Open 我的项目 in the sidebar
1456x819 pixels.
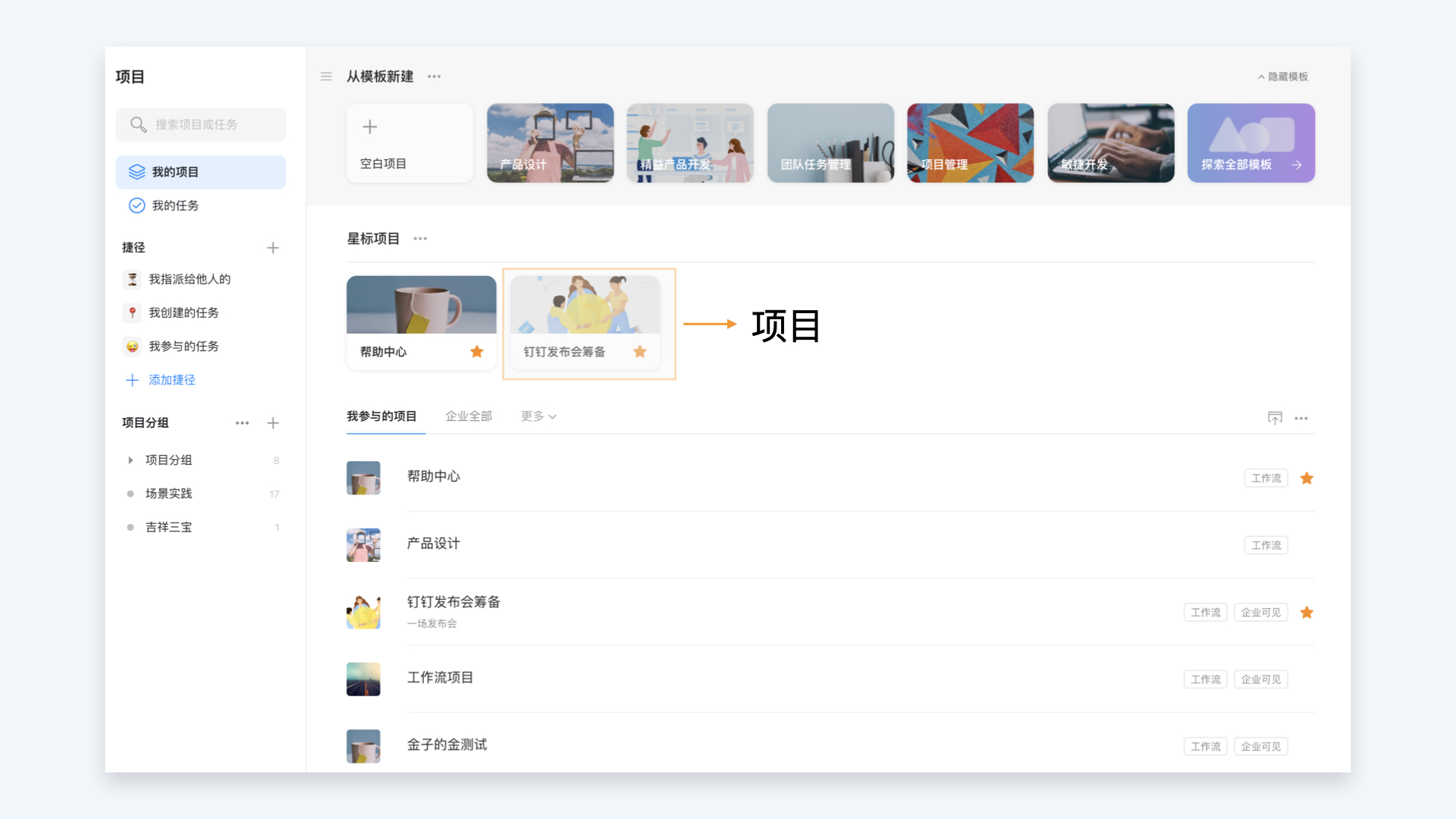click(x=200, y=172)
